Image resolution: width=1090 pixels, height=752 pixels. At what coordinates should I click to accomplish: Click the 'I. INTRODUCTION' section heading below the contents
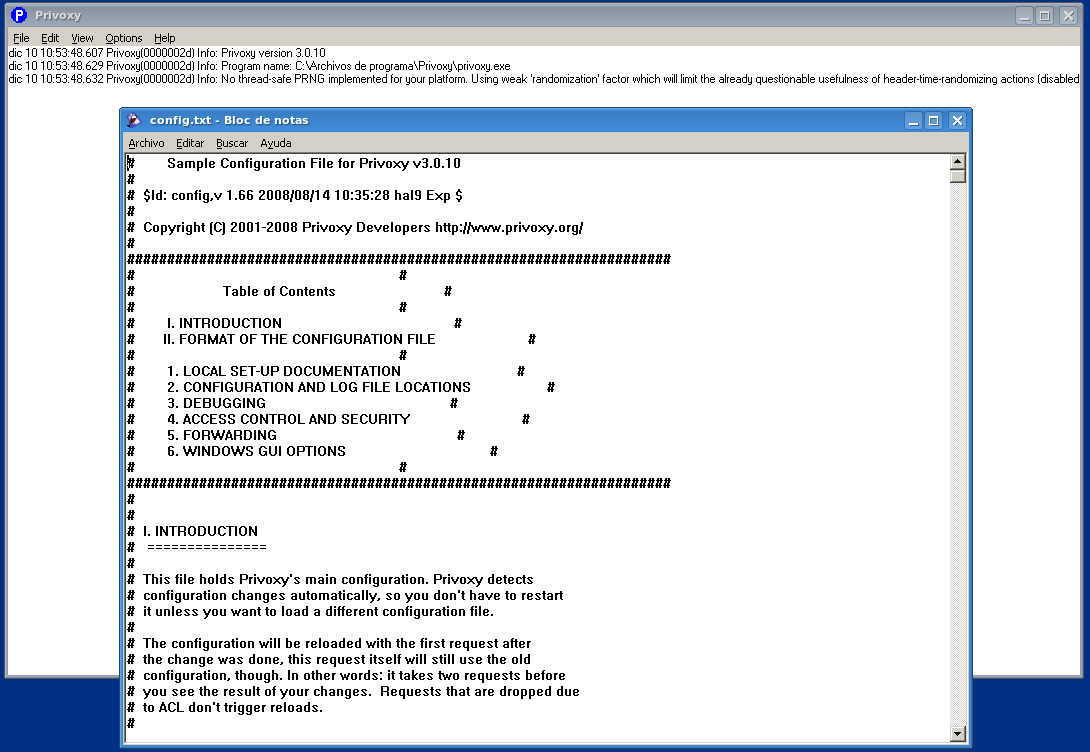tap(200, 531)
